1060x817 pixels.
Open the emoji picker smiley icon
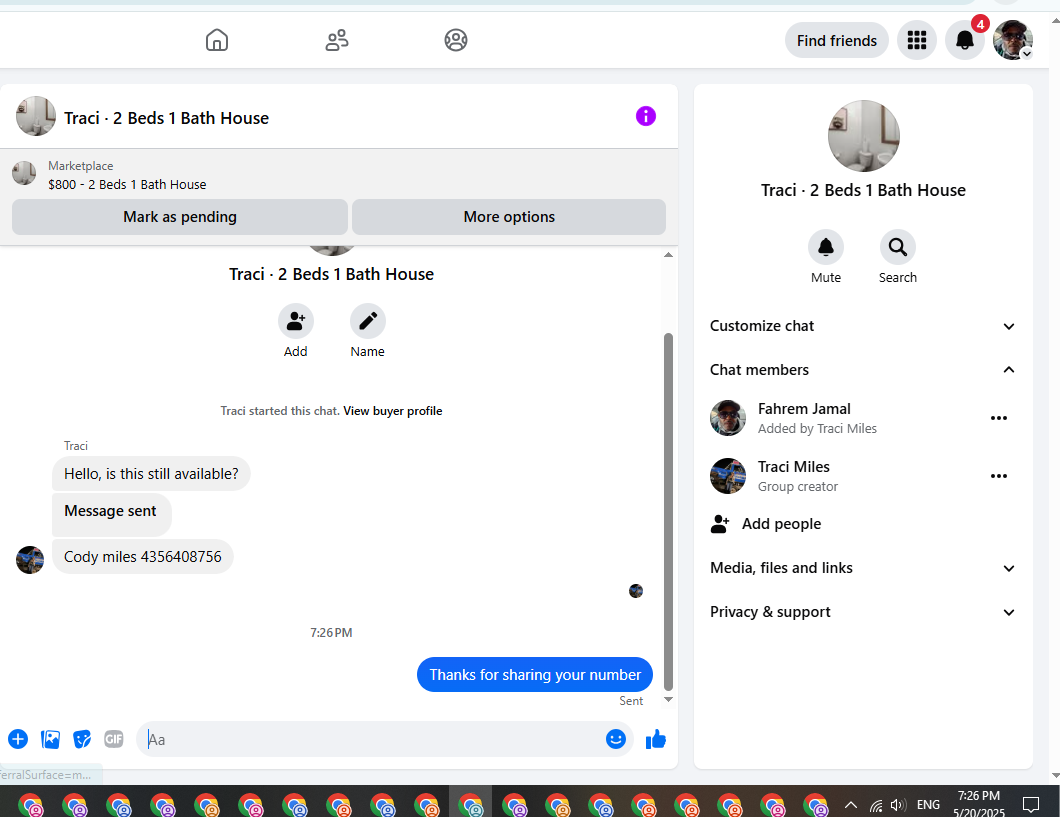(616, 739)
